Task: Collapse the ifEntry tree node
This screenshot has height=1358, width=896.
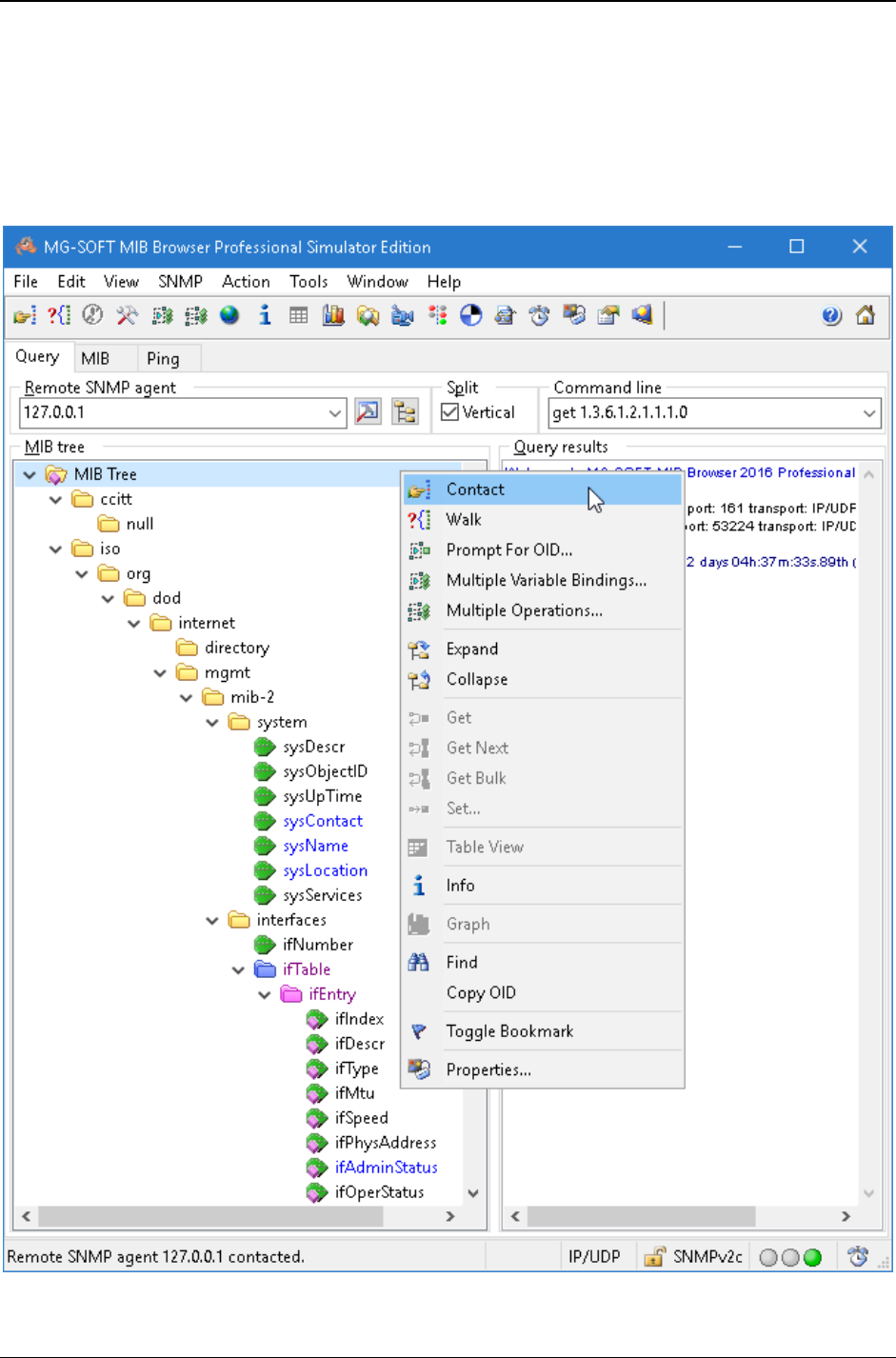Action: (265, 994)
